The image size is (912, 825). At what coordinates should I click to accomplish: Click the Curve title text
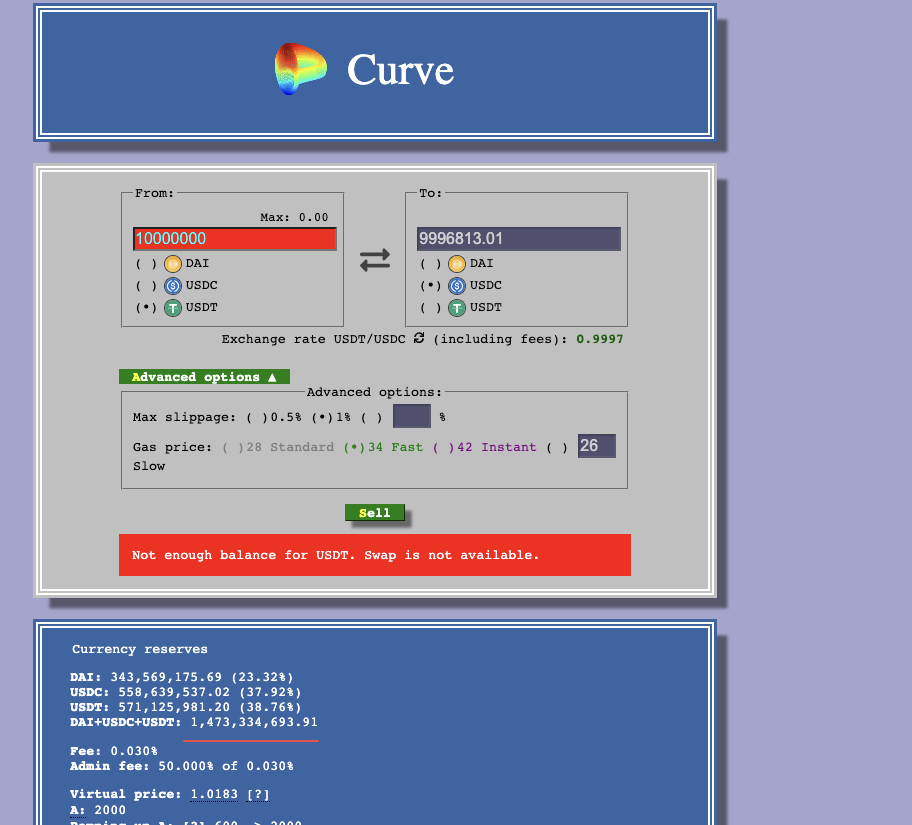tap(400, 70)
